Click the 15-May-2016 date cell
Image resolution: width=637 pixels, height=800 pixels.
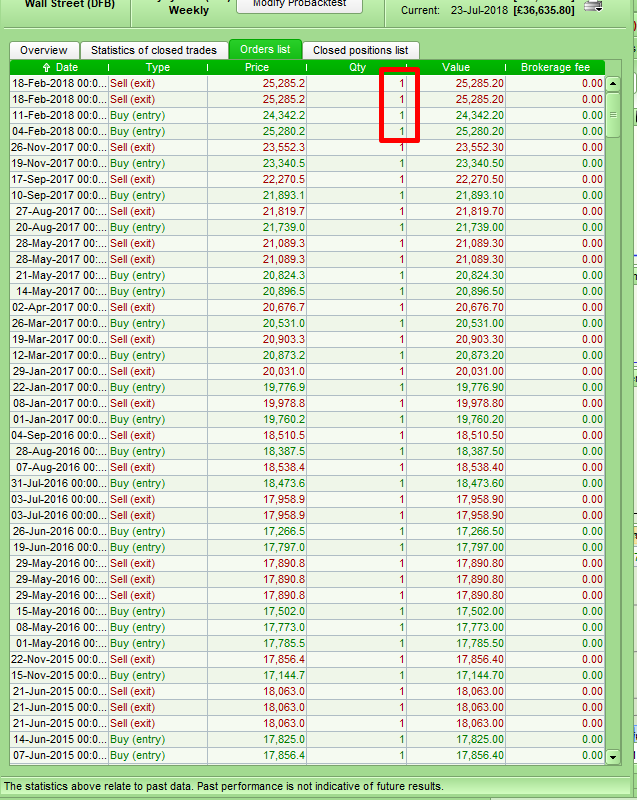click(59, 611)
